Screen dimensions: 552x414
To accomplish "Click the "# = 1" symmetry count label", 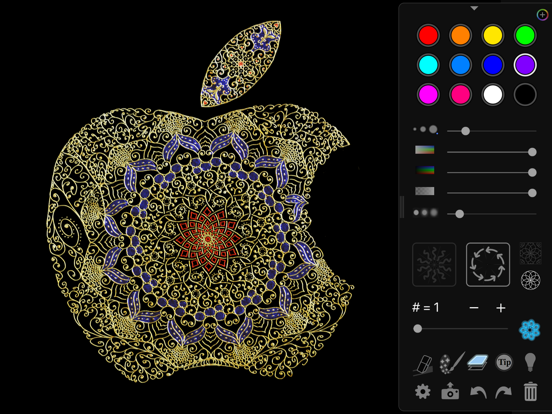I will pos(426,308).
